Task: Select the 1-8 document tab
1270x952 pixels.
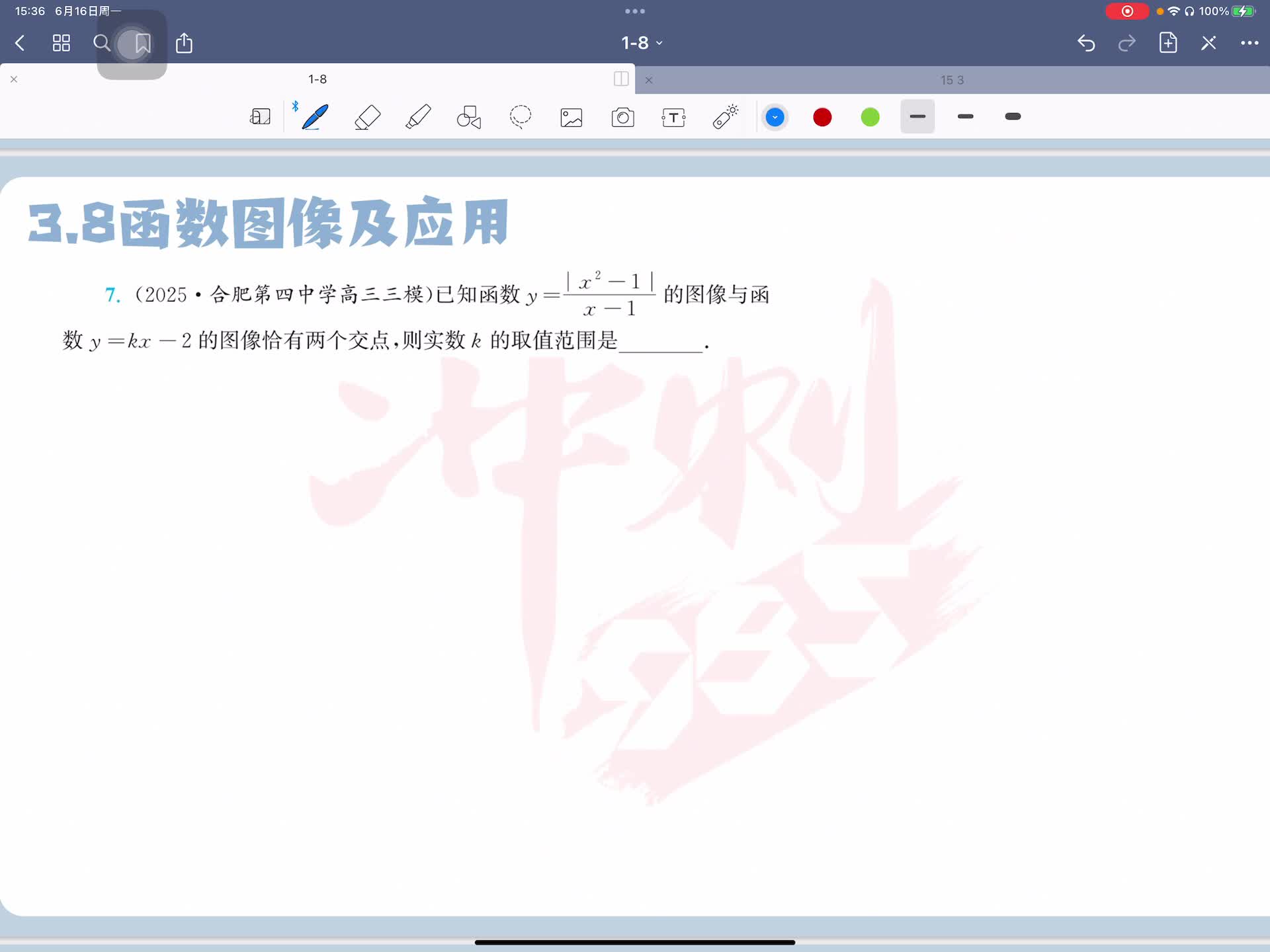Action: tap(317, 79)
